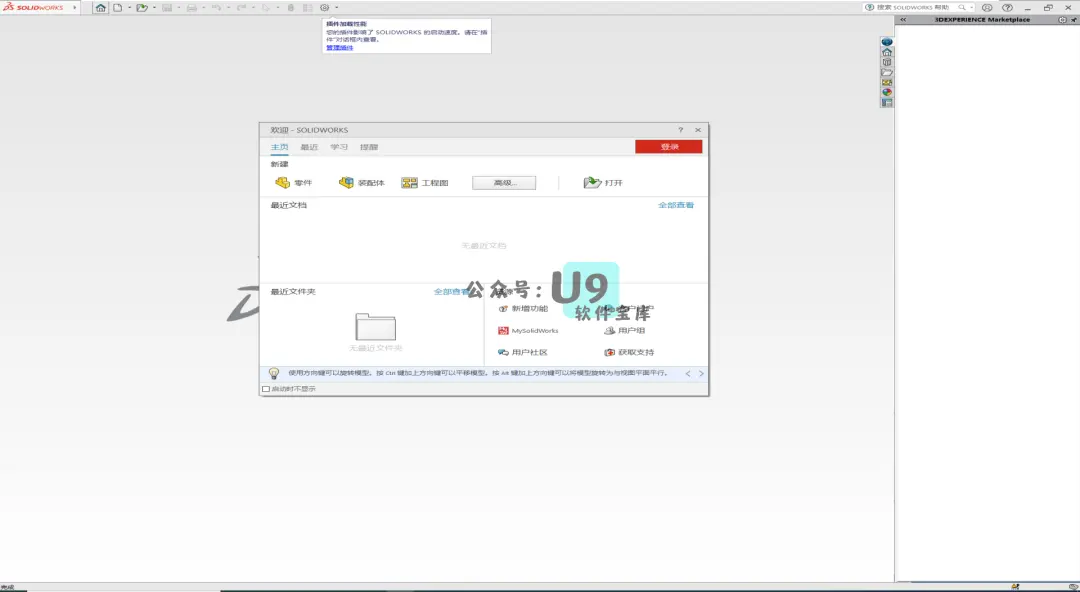Image resolution: width=1080 pixels, height=592 pixels.
Task: Click the help question mark in the Welcome dialog
Action: (681, 130)
